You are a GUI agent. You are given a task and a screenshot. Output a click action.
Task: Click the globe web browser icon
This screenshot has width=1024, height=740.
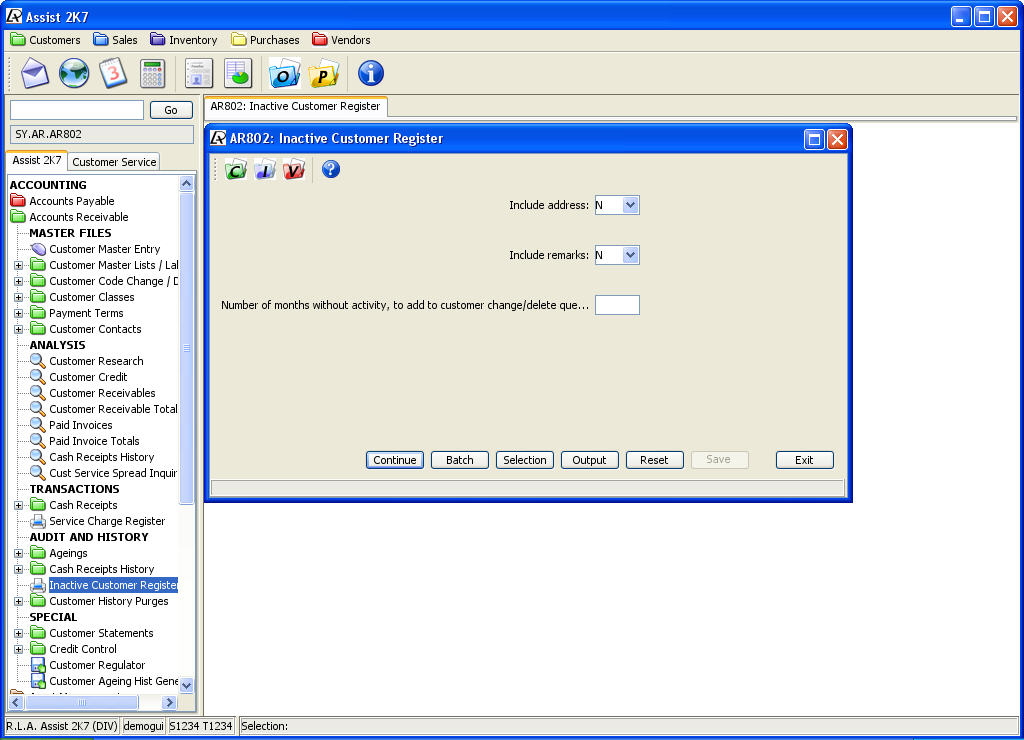coord(74,73)
